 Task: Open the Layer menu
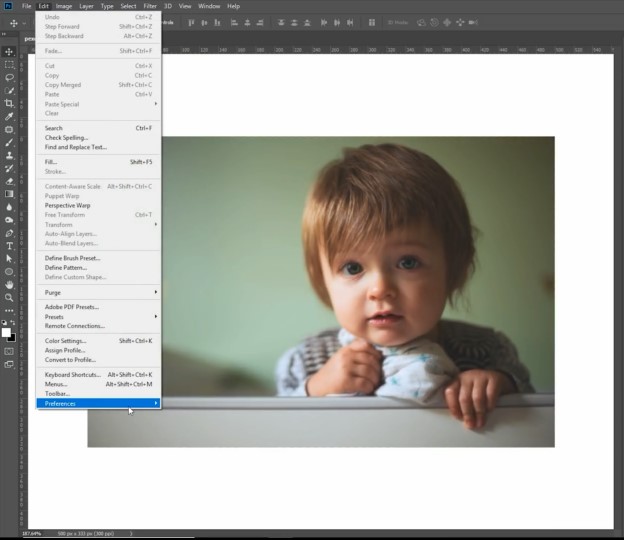coord(86,6)
